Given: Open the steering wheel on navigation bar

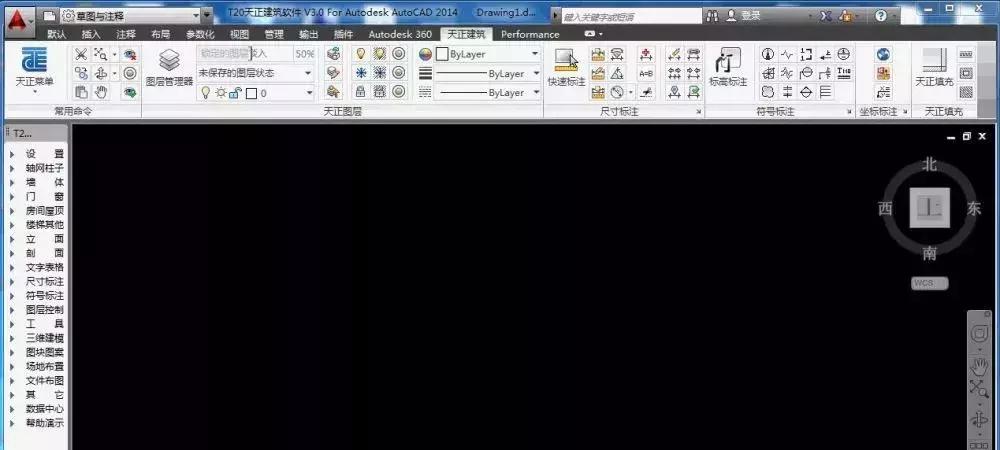Looking at the screenshot, I should coord(979,333).
